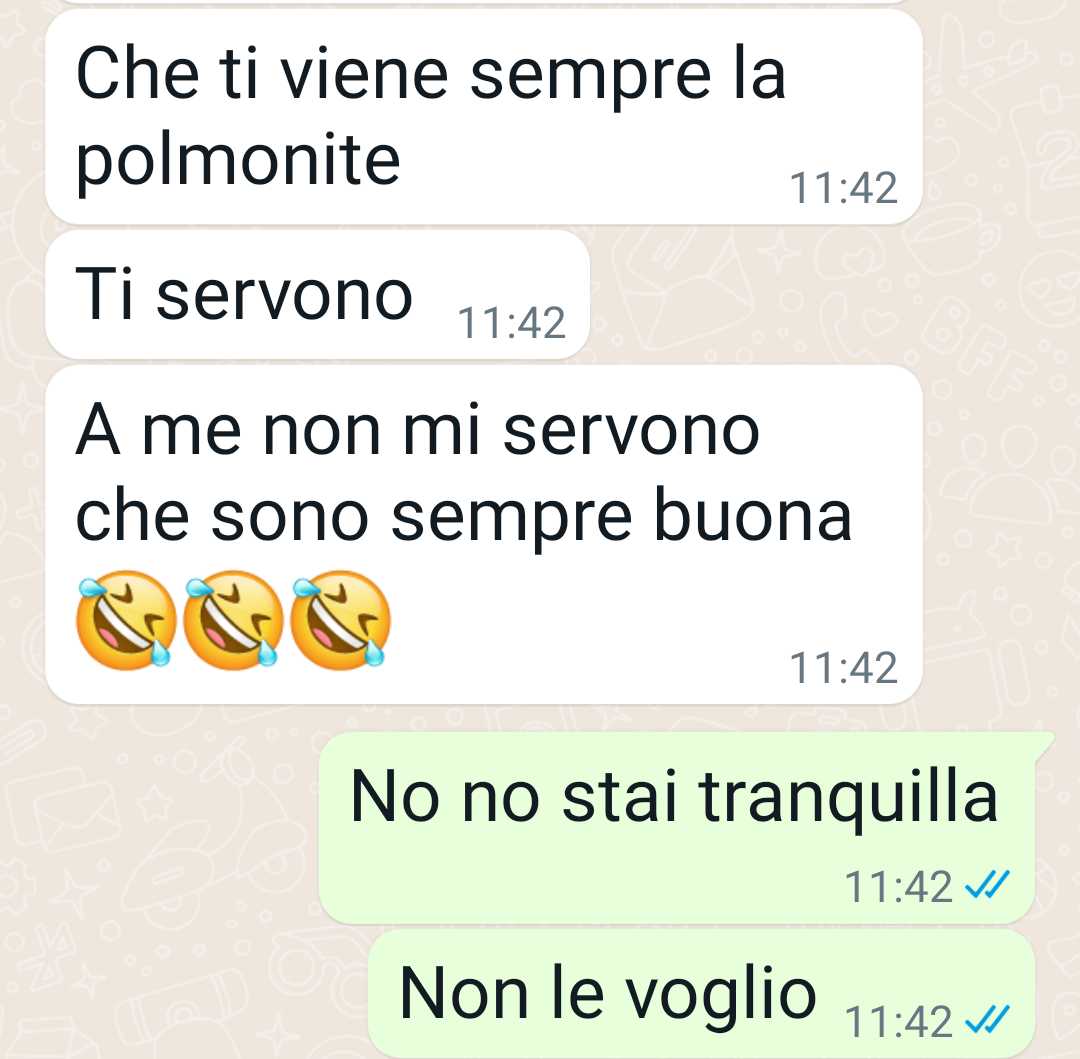This screenshot has height=1059, width=1080.
Task: Tap the last rolling-laughing emoji
Action: [x=340, y=620]
